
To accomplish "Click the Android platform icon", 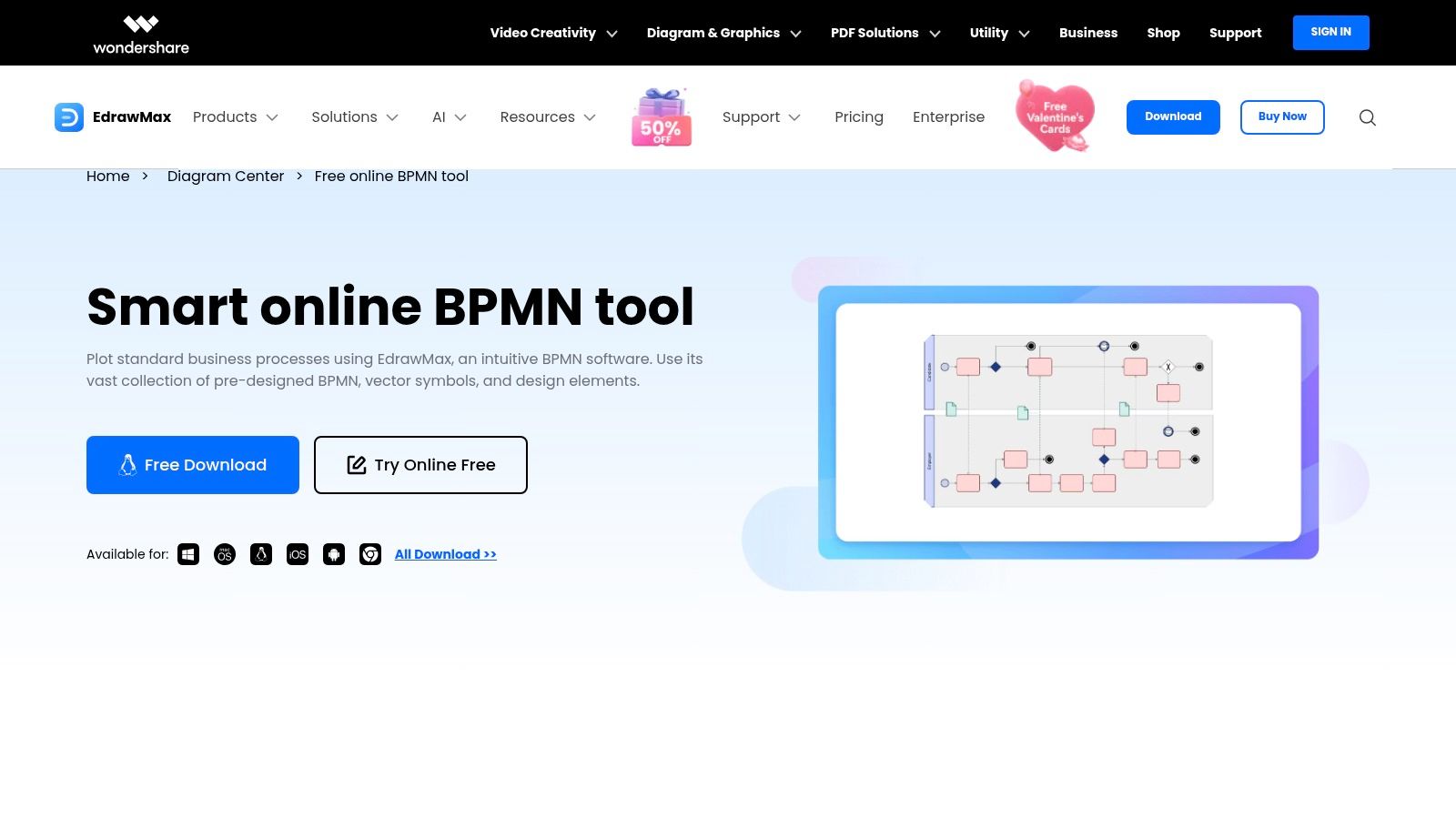I will click(334, 554).
